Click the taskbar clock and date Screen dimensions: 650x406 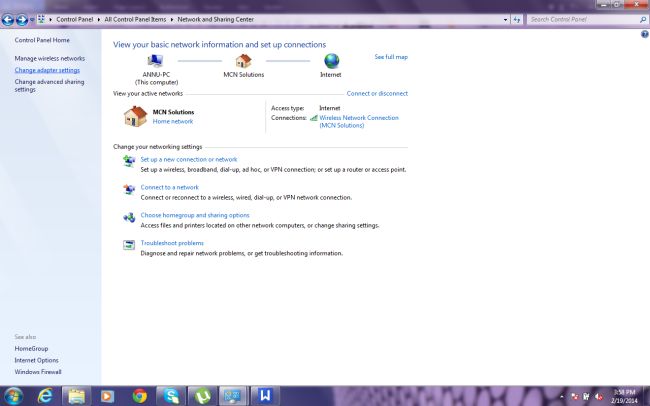coord(624,396)
